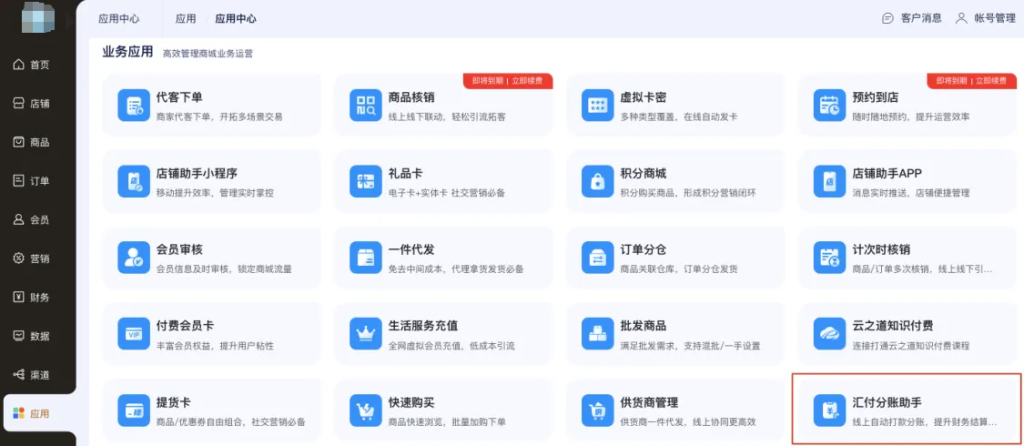This screenshot has height=446, width=1024.
Task: Click 丰富会员权益，提升用户粘性 text
Action: click(215, 345)
